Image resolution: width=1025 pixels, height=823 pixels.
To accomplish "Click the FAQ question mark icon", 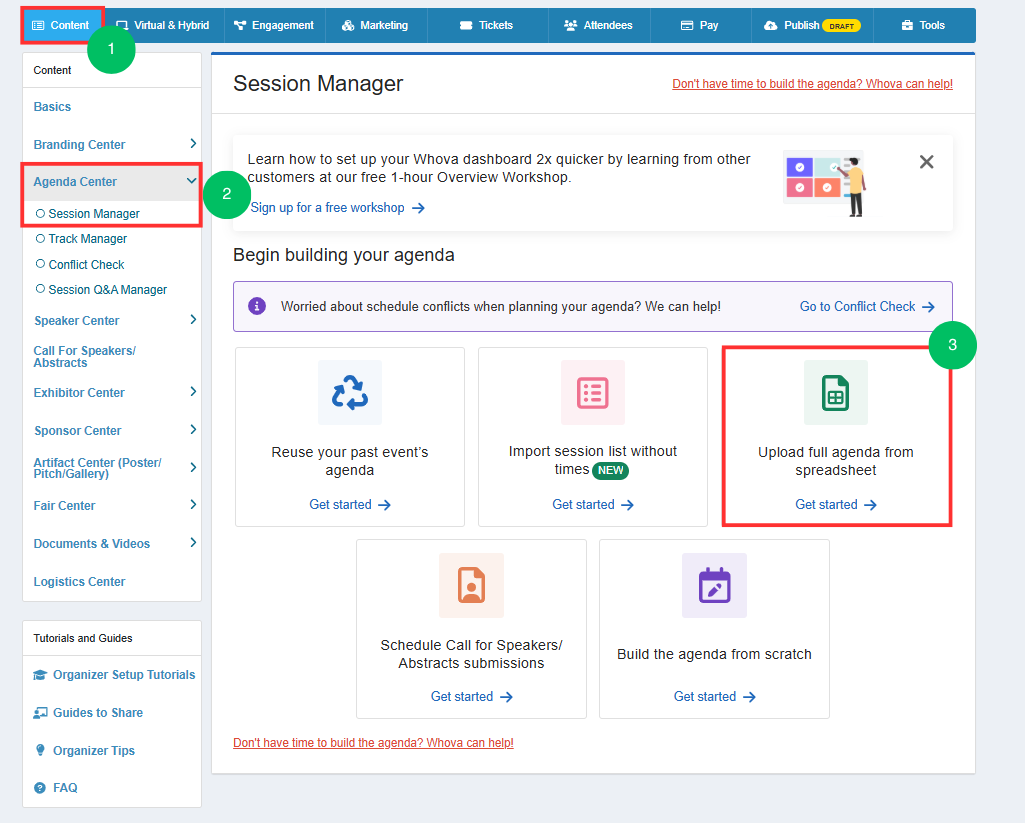I will pyautogui.click(x=40, y=788).
